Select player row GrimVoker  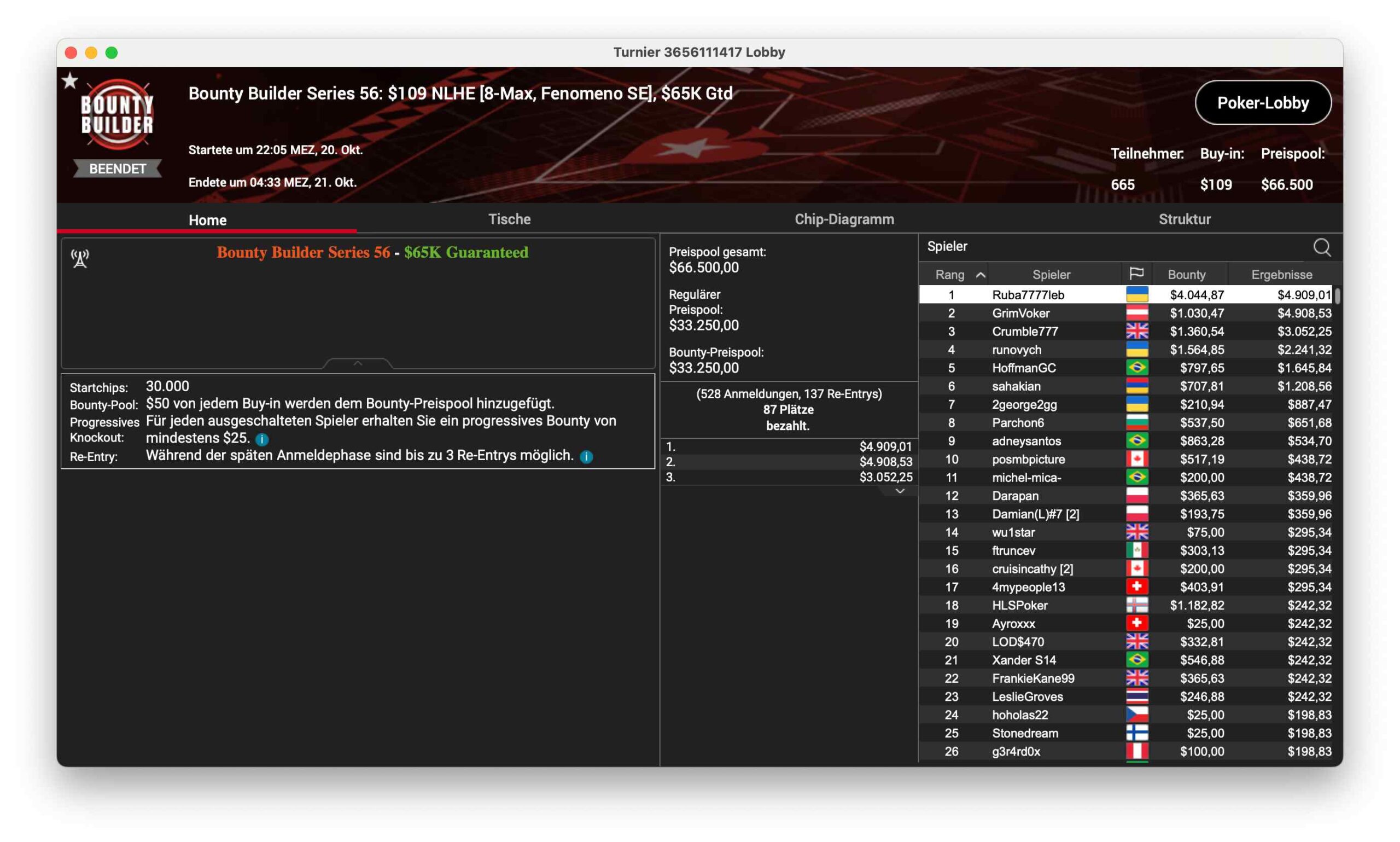1020,313
